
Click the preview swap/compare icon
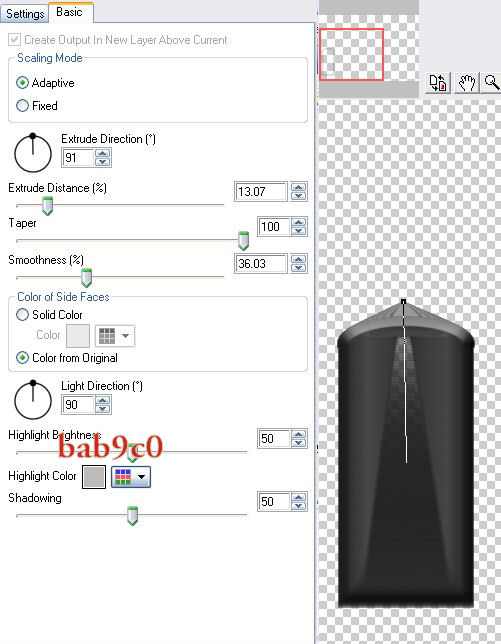point(438,83)
